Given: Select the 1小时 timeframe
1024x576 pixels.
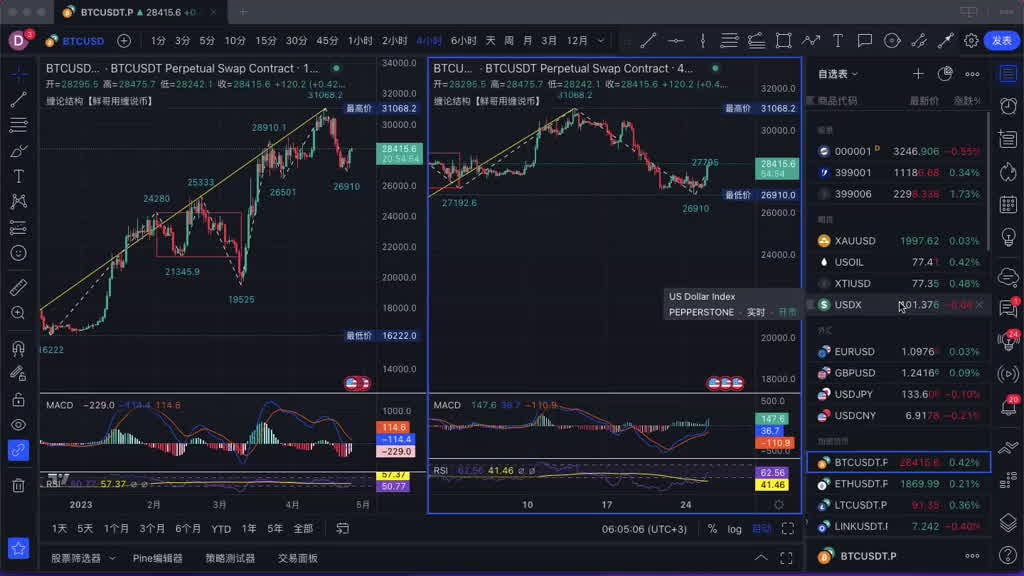Looking at the screenshot, I should click(x=360, y=41).
